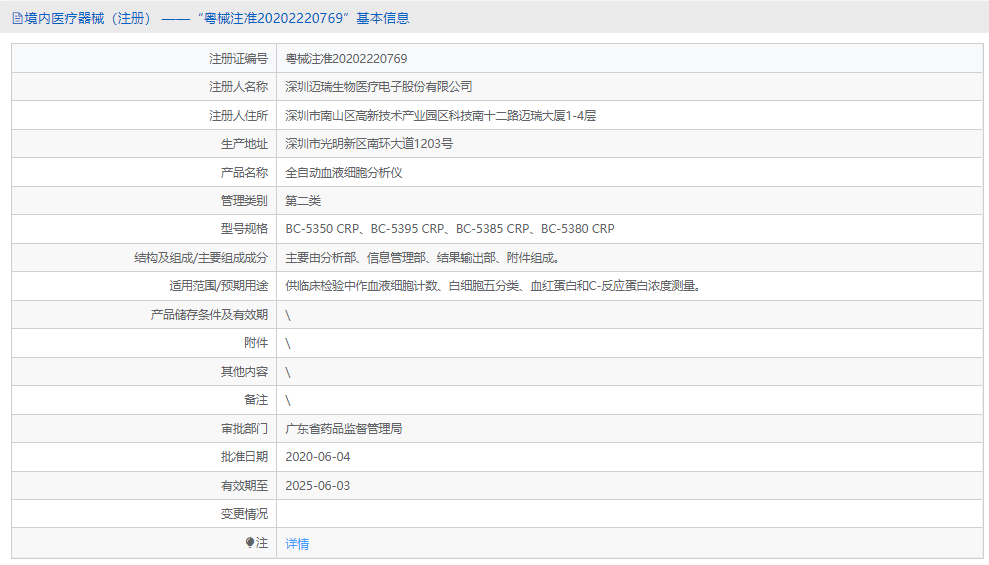The image size is (989, 565).
Task: Click the 产品储存条件及有效期 label
Action: click(209, 315)
